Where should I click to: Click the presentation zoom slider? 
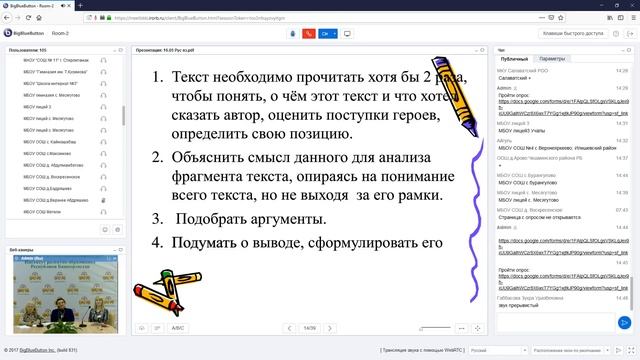435,328
